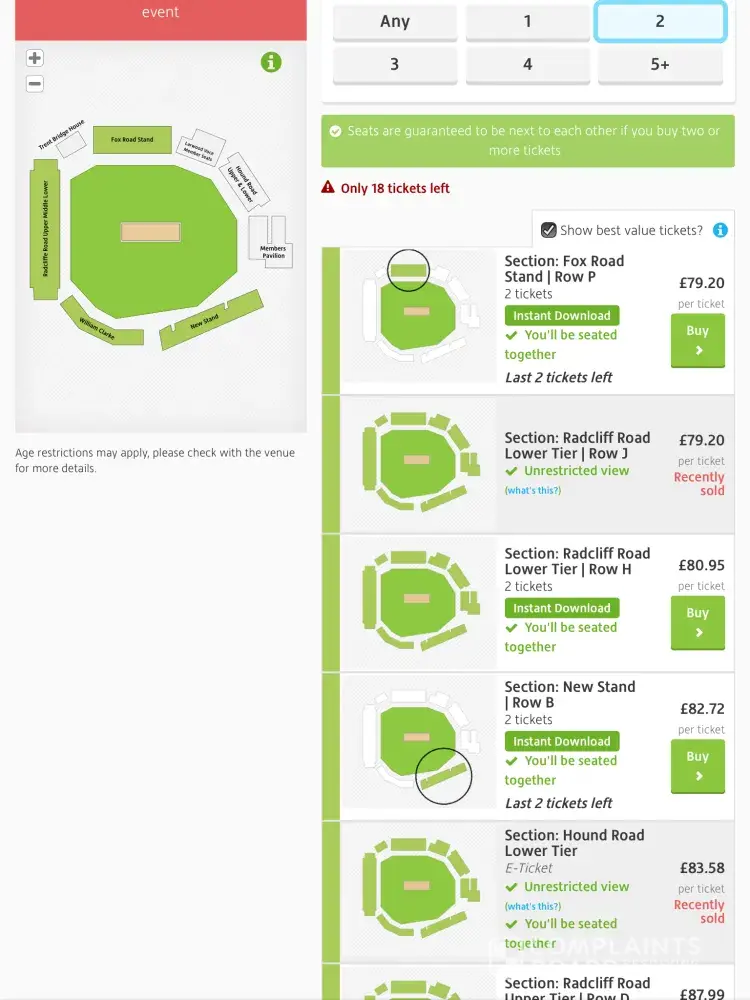Viewport: 750px width, 1000px height.
Task: Toggle Show best value tickets checkbox
Action: click(x=548, y=230)
